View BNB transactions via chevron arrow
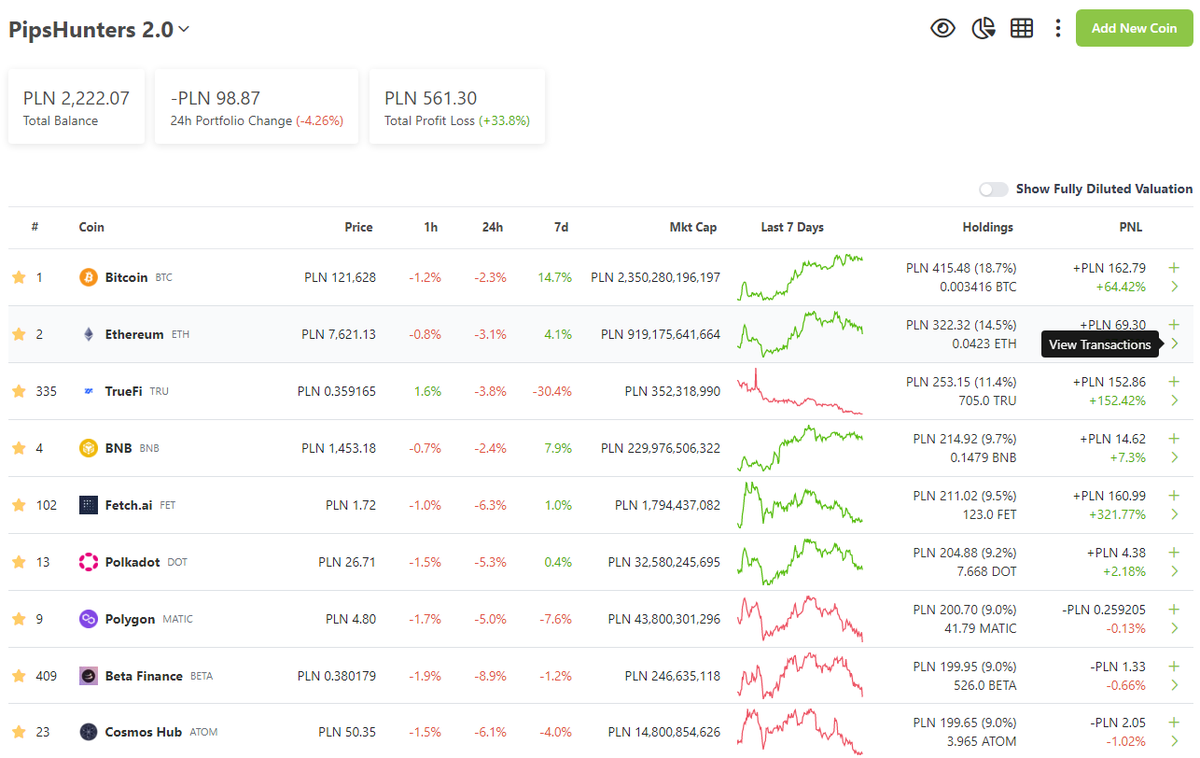 point(1175,458)
